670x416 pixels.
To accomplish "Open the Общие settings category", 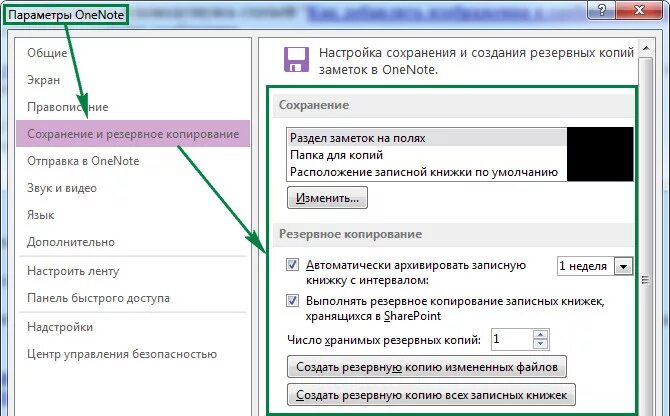I will coord(47,53).
